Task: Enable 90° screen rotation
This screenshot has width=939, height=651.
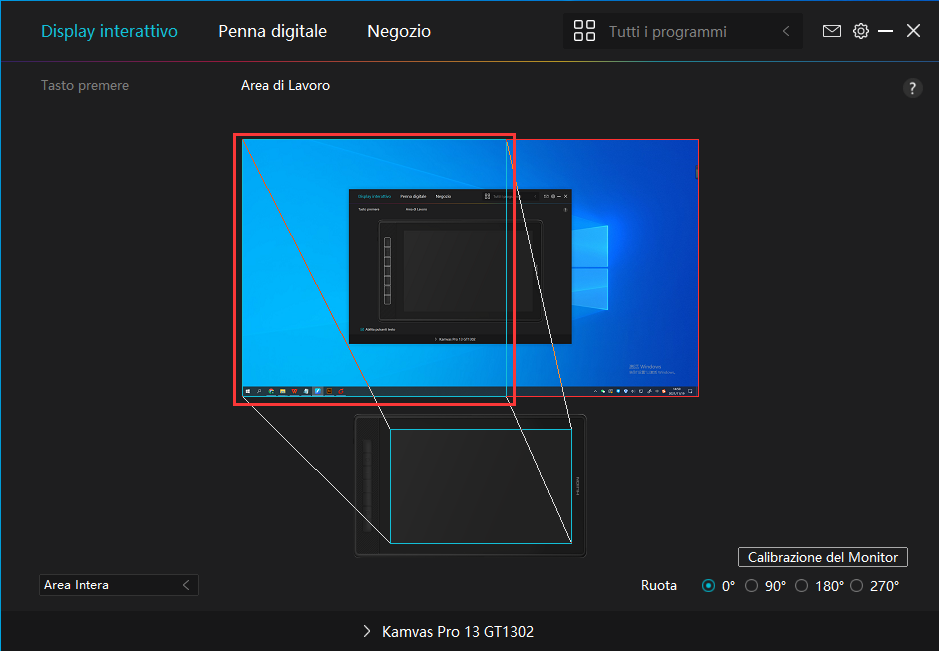Action: click(751, 585)
